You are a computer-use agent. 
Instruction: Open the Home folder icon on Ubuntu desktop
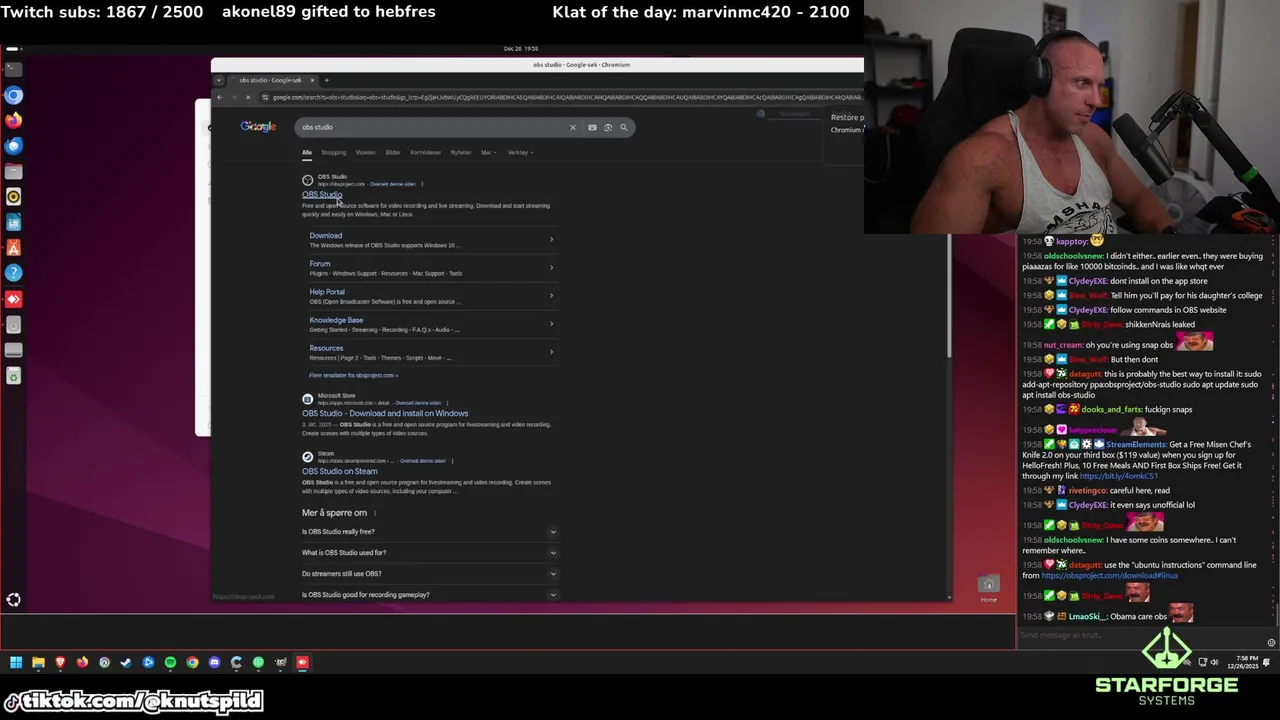point(988,587)
